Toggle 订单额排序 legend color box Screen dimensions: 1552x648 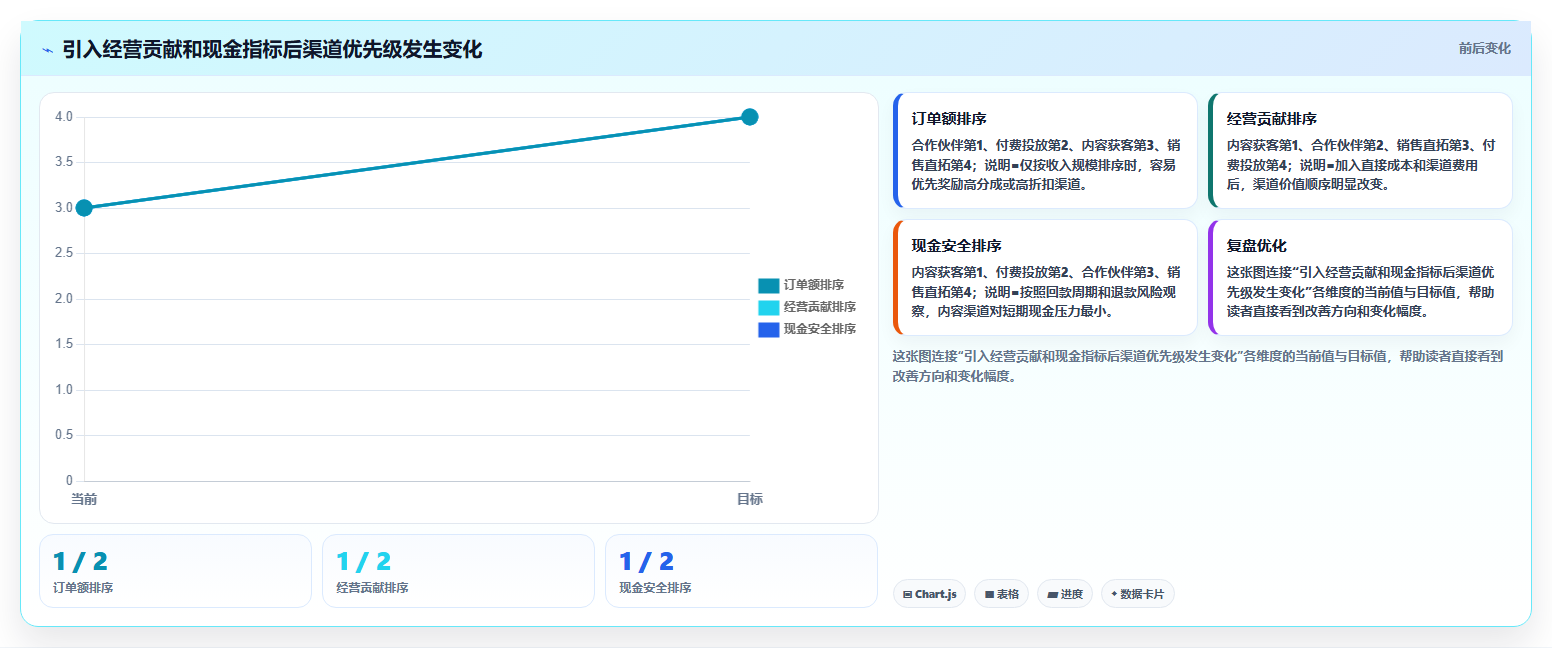[x=768, y=285]
